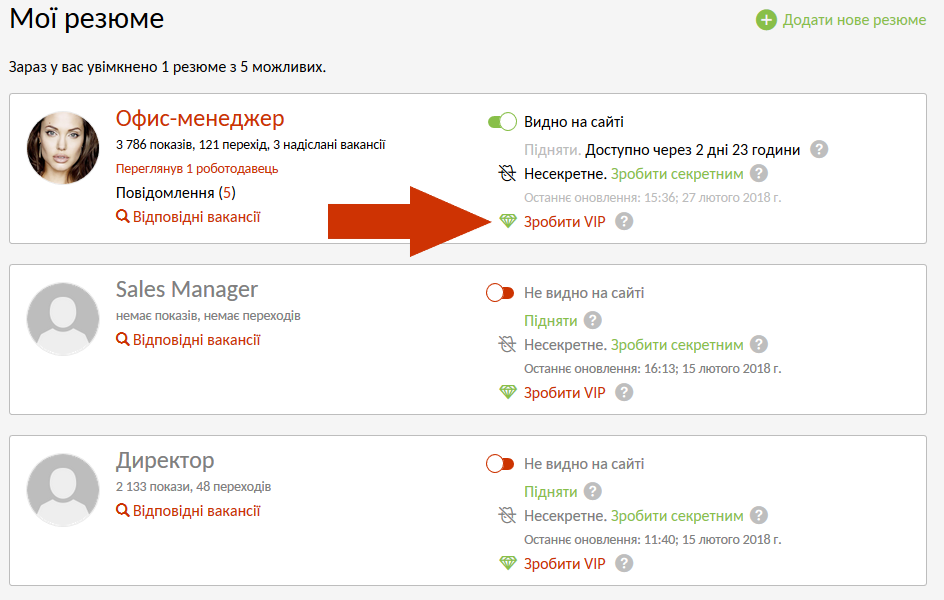This screenshot has height=600, width=944.
Task: View employer who looked at Офис-менеджер resume
Action: tap(197, 168)
